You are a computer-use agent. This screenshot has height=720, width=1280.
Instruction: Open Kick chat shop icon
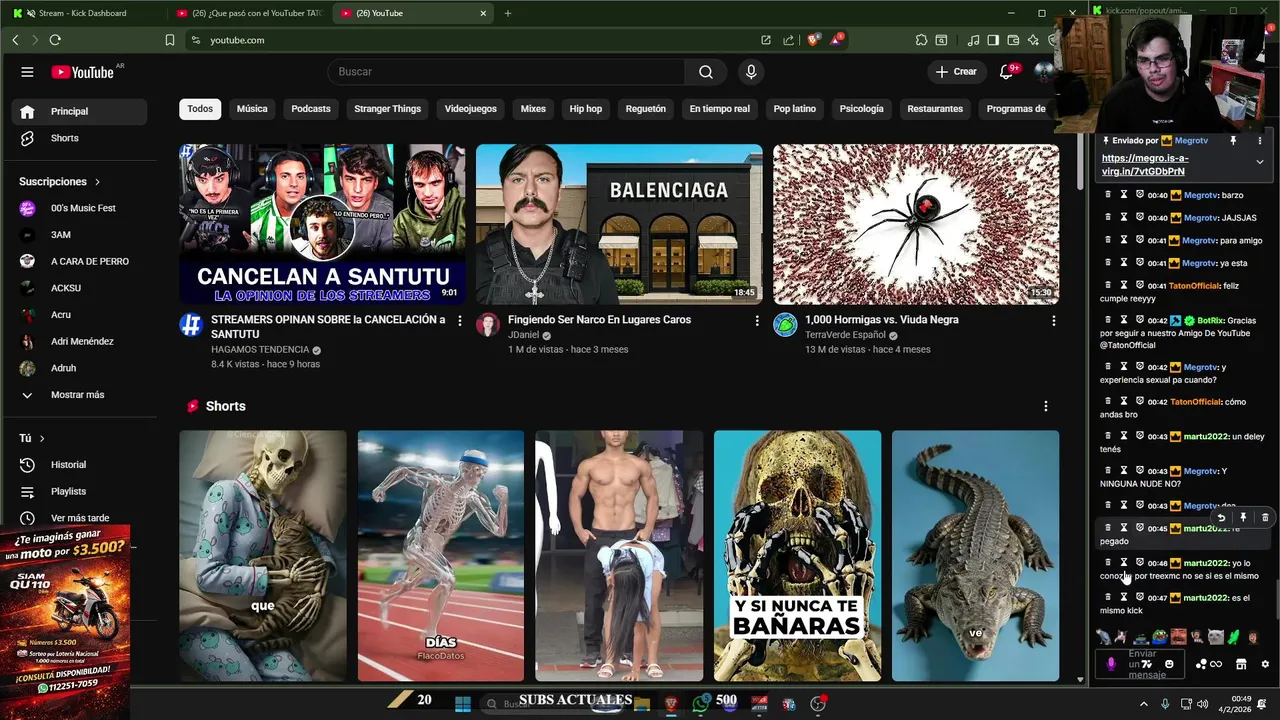(1241, 664)
